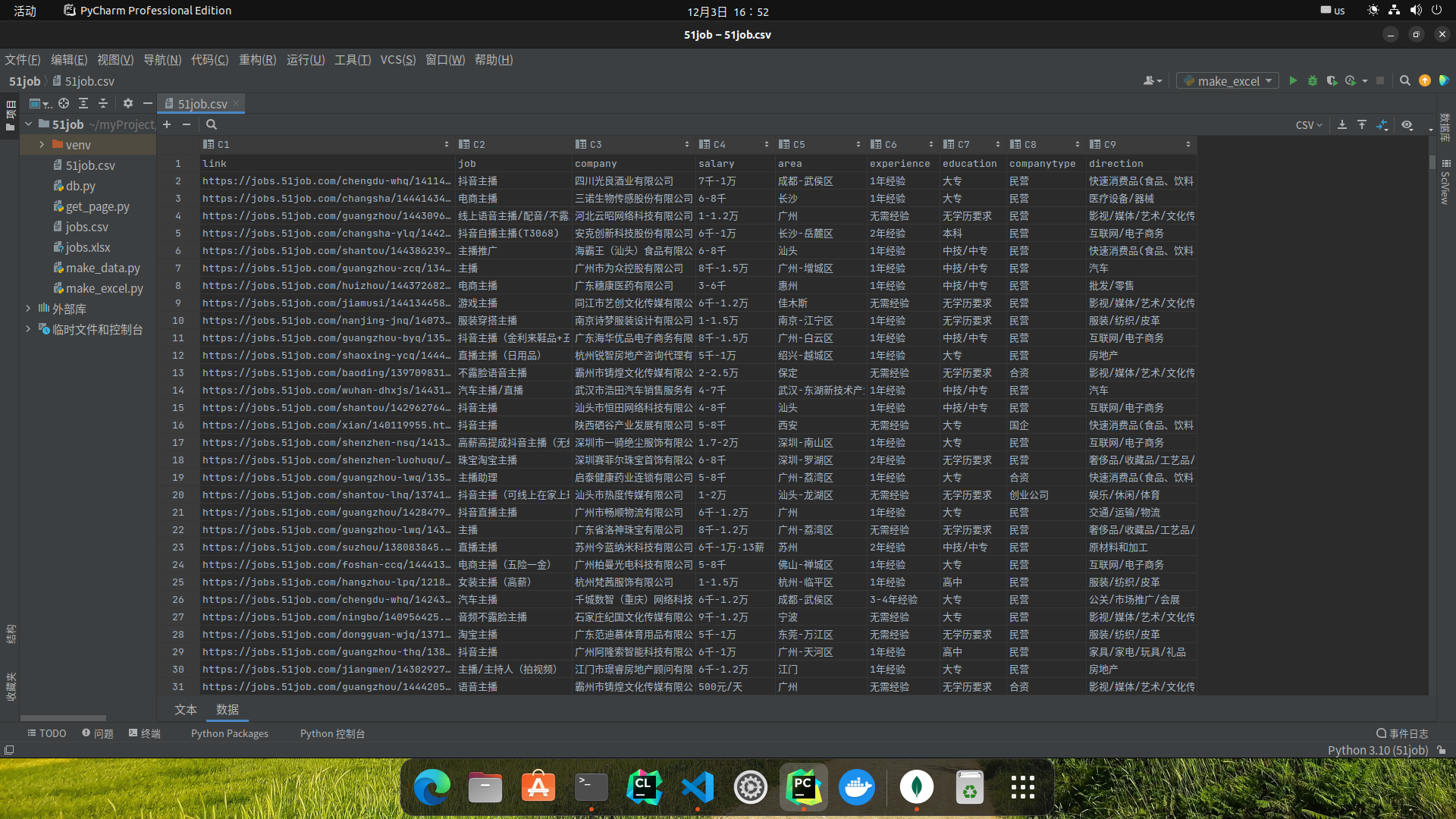This screenshot has height=819, width=1456.
Task: Open the Code With Me user dropdown
Action: click(x=1153, y=80)
